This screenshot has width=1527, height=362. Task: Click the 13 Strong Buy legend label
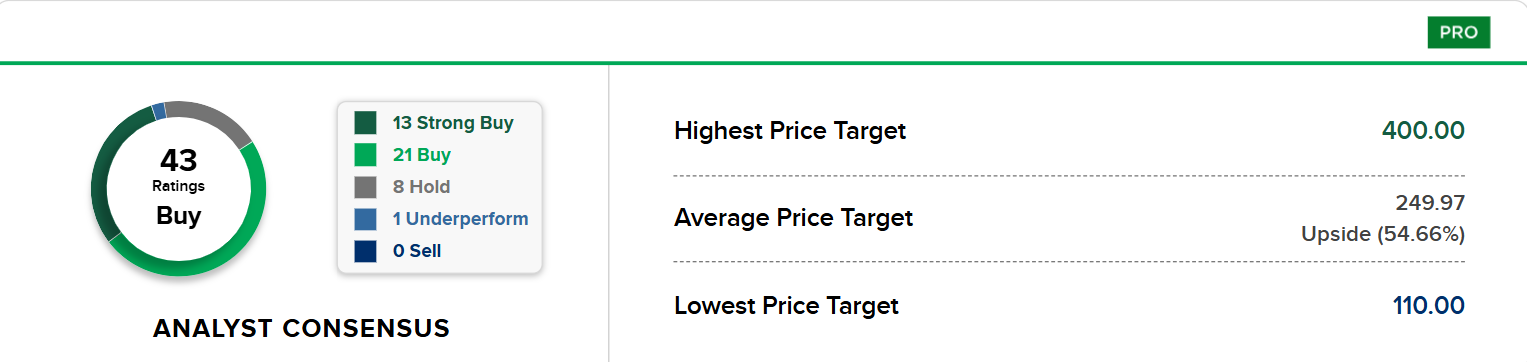pyautogui.click(x=453, y=123)
